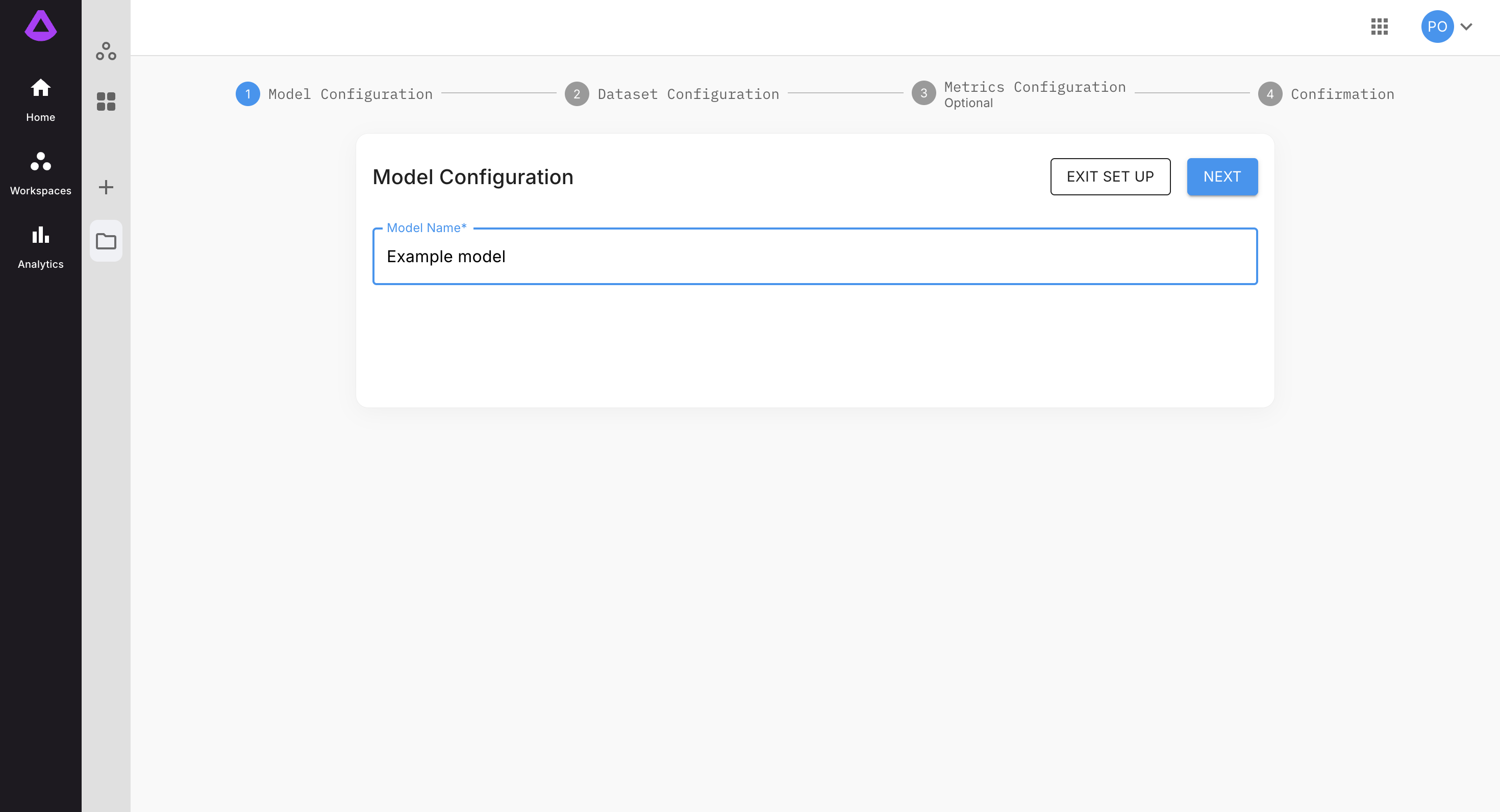This screenshot has height=812, width=1500.
Task: Click the Model Configuration card heading
Action: [x=472, y=177]
